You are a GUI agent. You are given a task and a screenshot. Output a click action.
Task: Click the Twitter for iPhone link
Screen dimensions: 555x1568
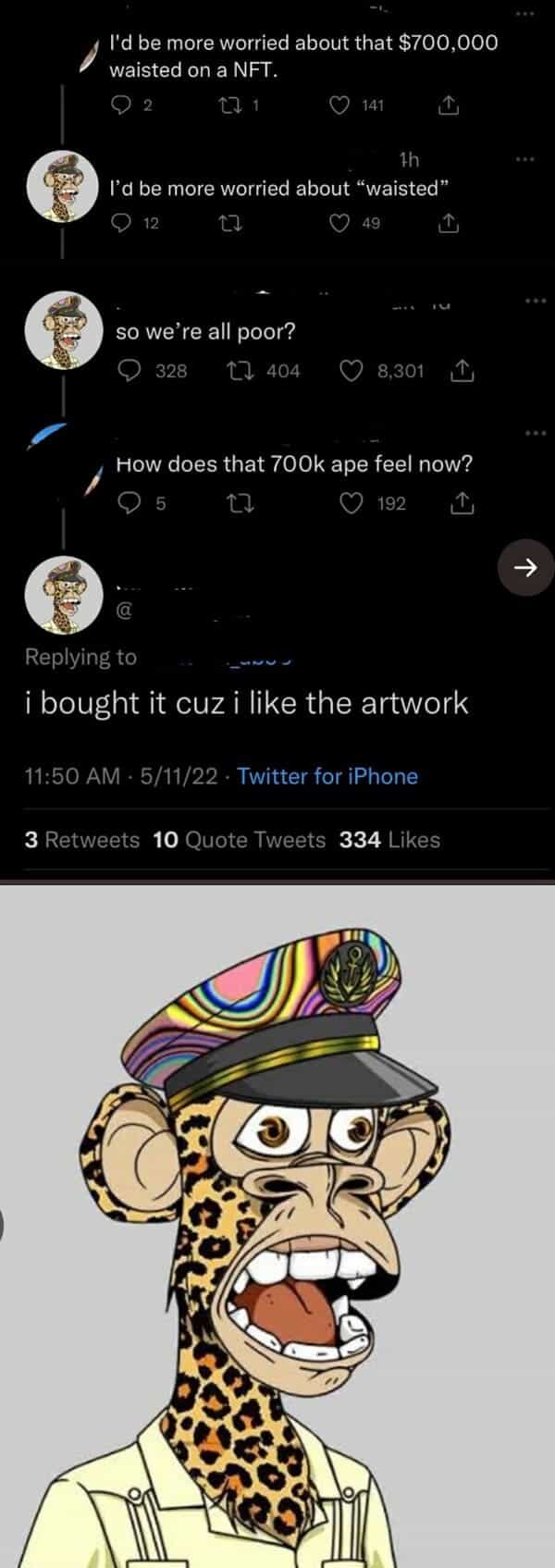click(327, 776)
